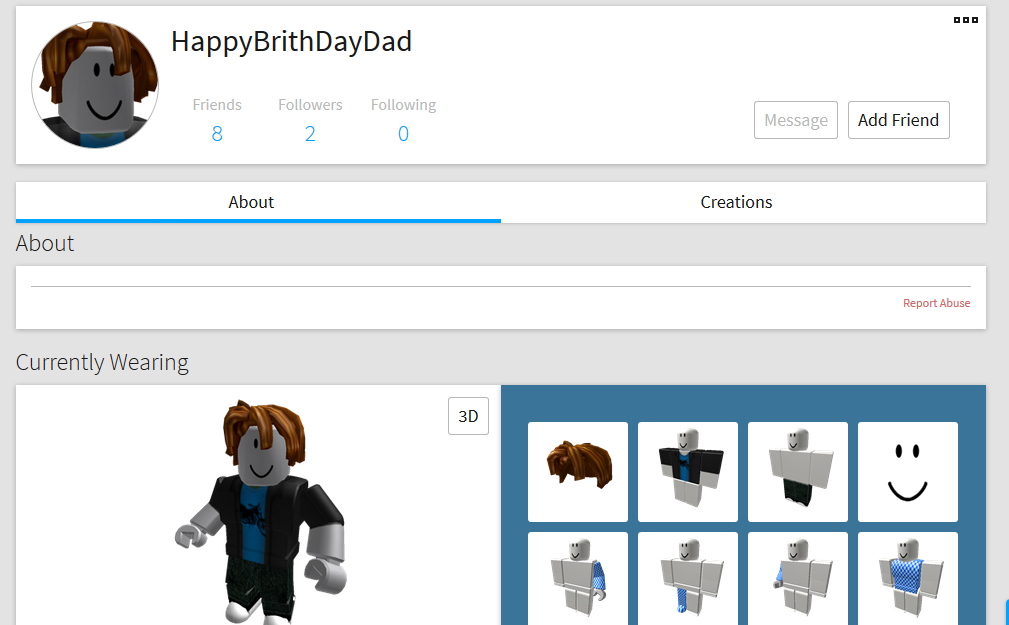Toggle the 3D avatar view
This screenshot has height=625, width=1009.
(x=468, y=417)
